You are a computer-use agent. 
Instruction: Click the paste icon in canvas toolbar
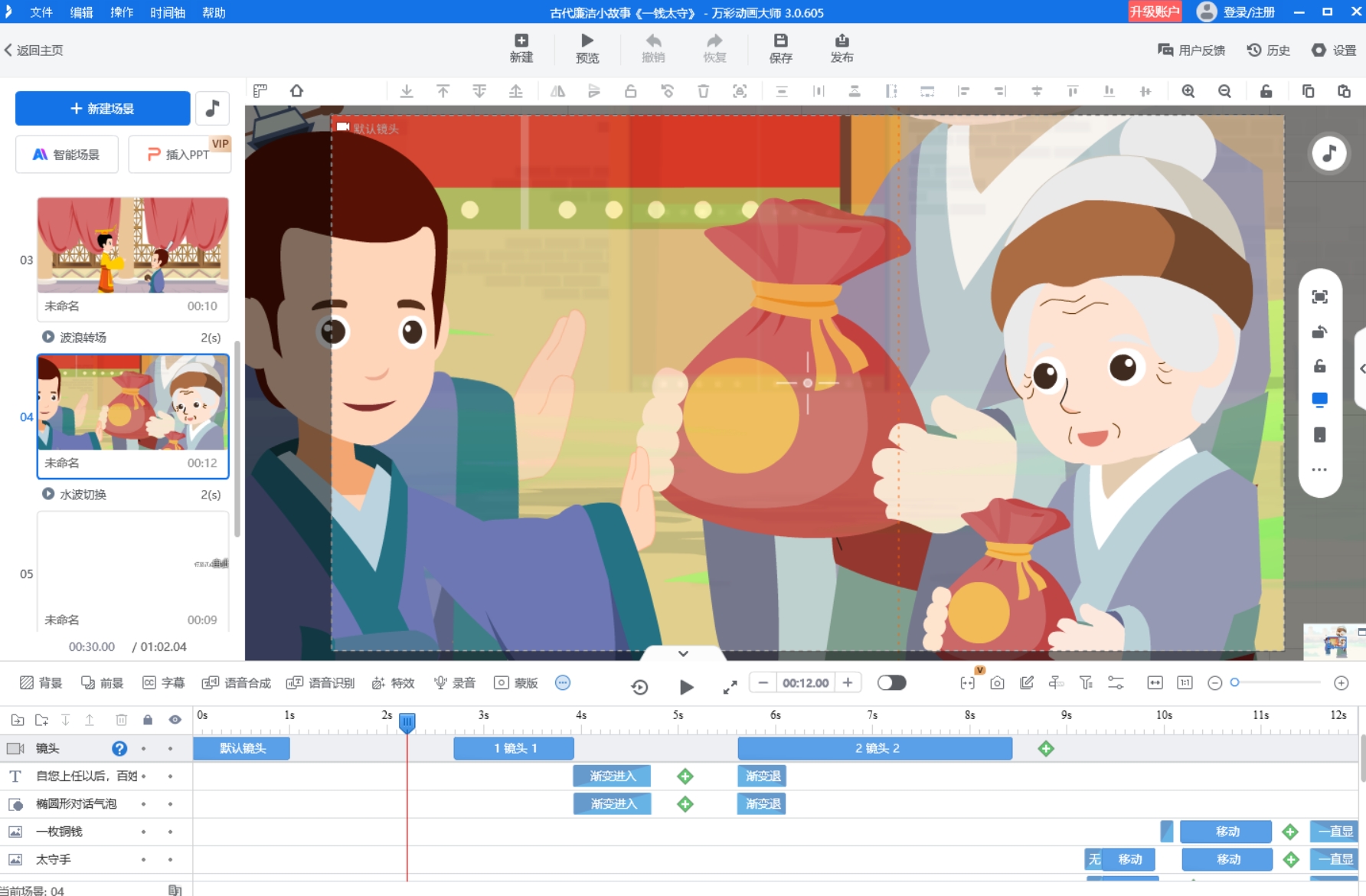(1344, 91)
